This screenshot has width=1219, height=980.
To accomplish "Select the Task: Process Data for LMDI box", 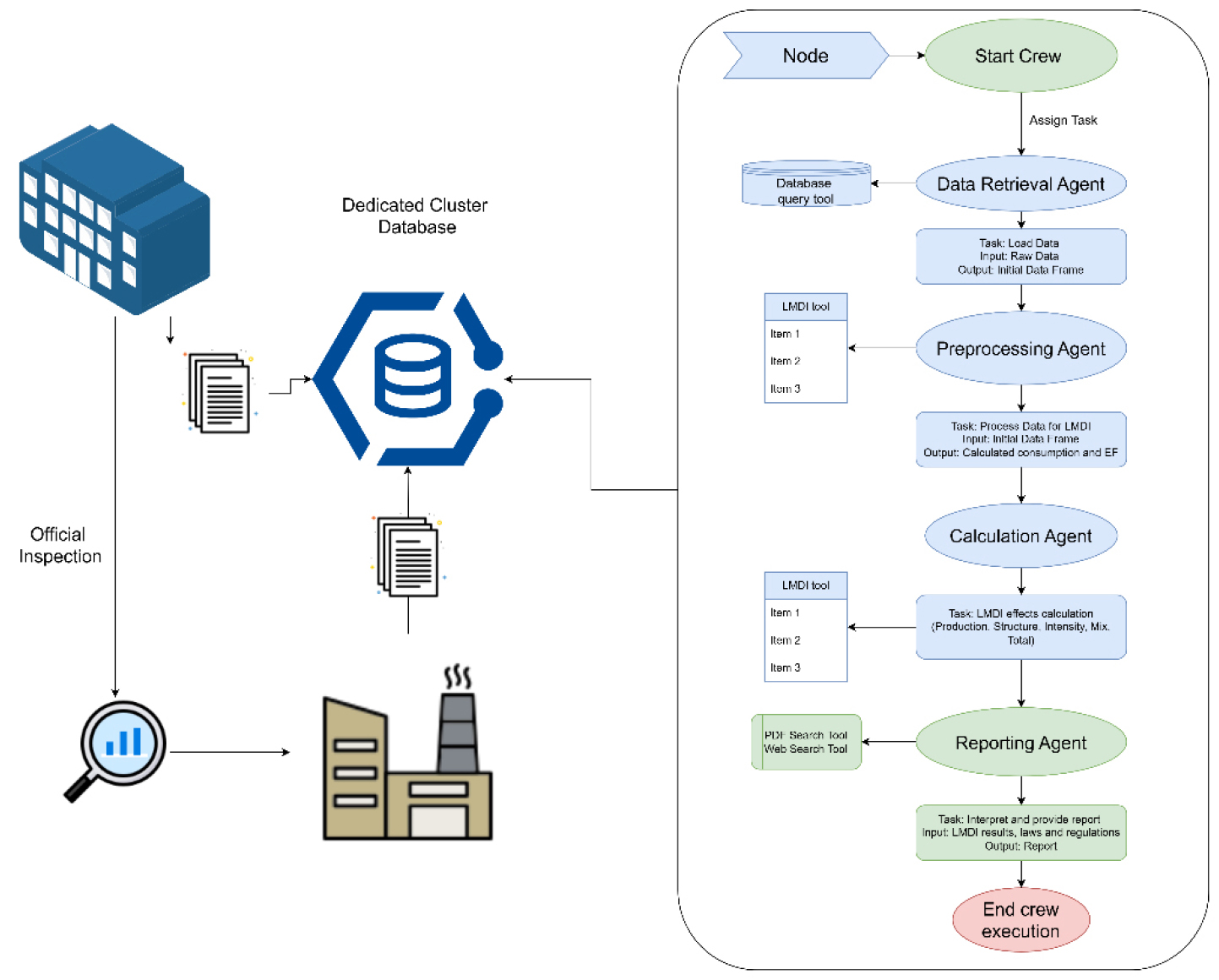I will click(x=1020, y=439).
